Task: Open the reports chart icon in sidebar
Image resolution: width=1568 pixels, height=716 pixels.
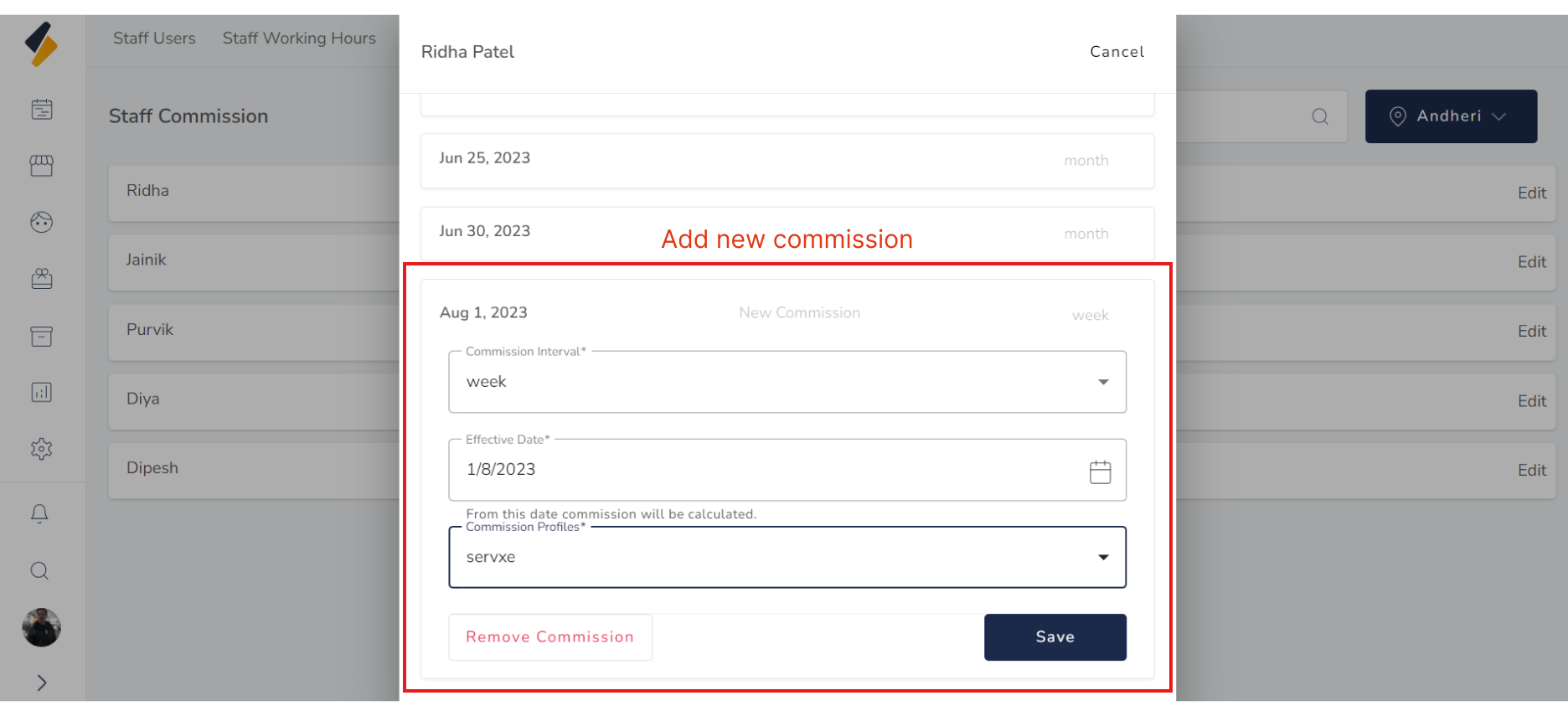Action: (42, 392)
